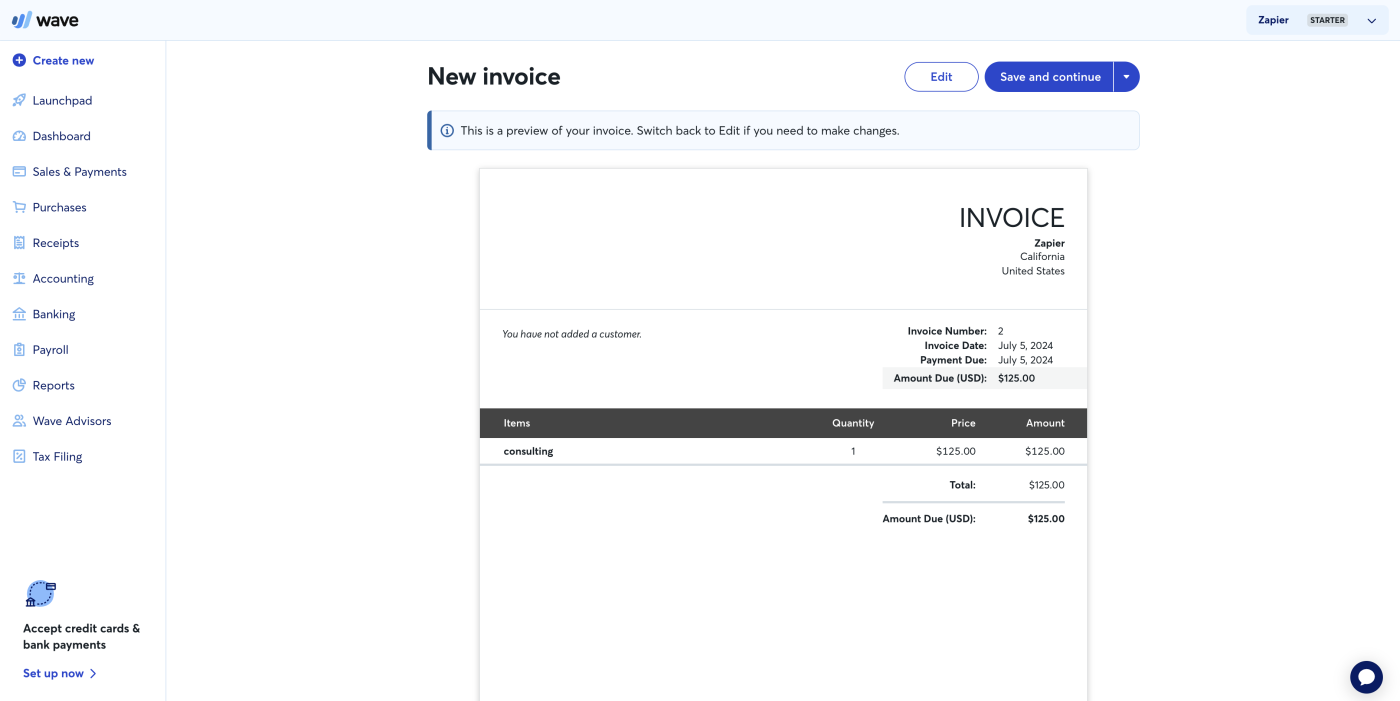Click the INVOICE heading in preview

tap(1011, 218)
